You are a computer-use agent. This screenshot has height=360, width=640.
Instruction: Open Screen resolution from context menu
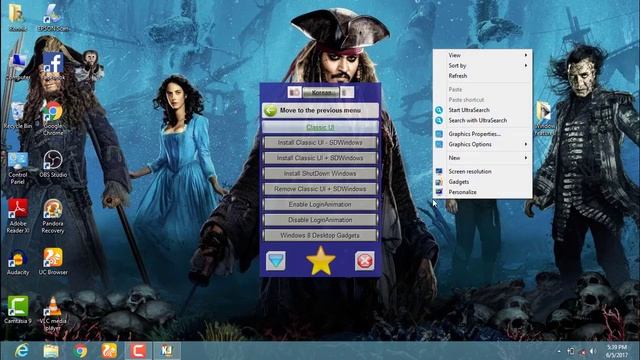tap(482, 171)
